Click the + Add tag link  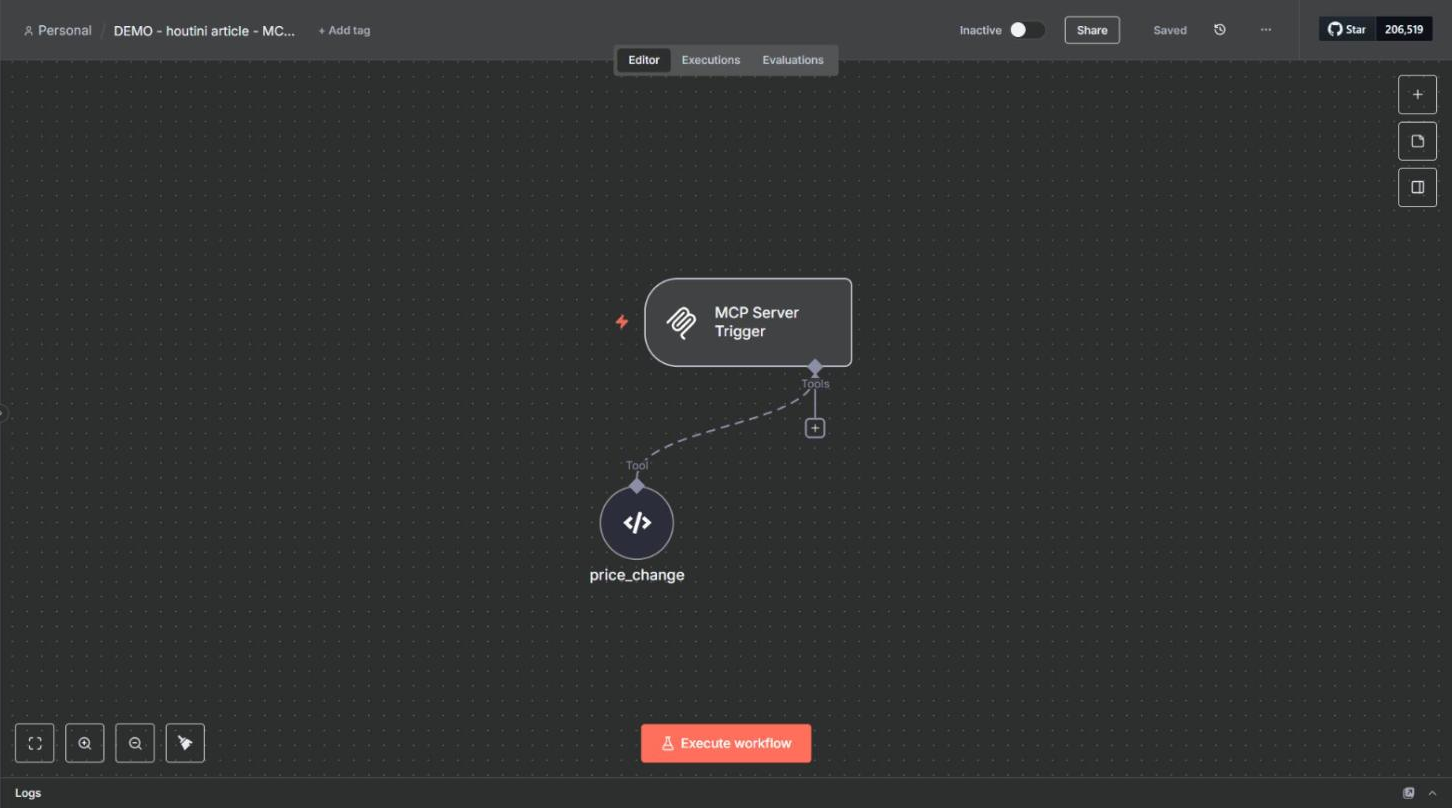344,30
